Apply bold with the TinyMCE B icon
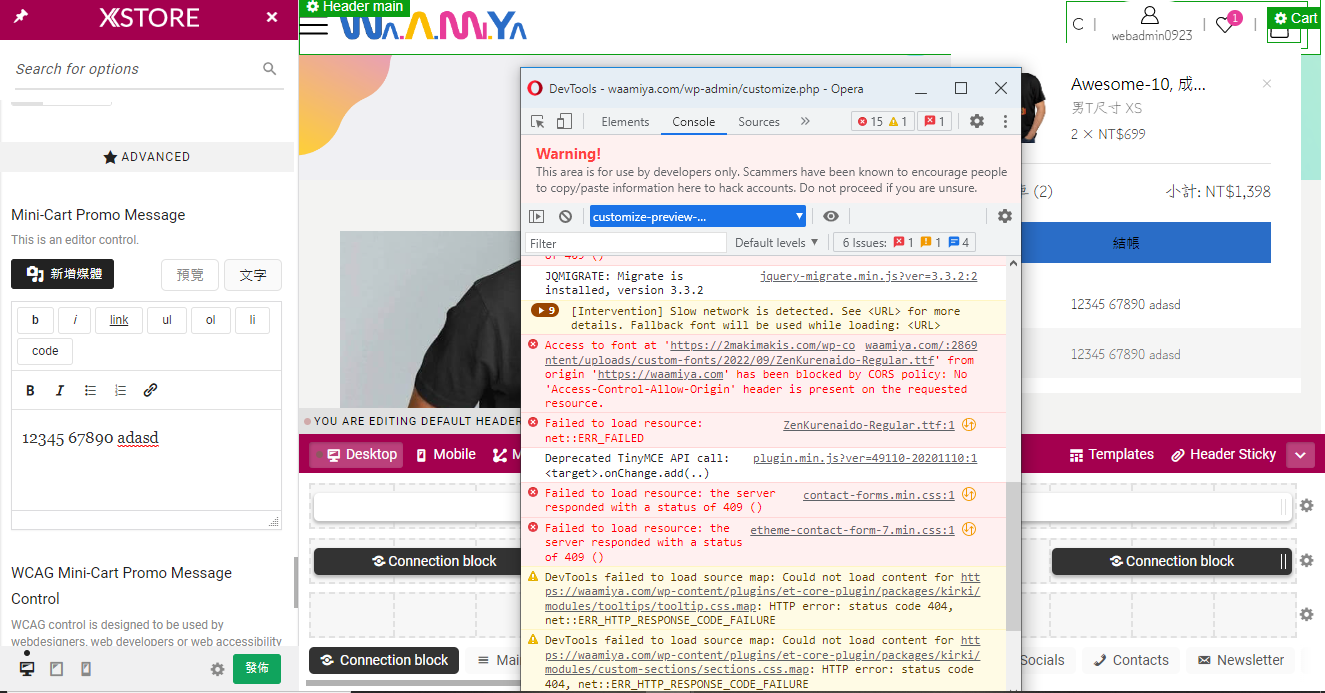1325x693 pixels. click(30, 390)
